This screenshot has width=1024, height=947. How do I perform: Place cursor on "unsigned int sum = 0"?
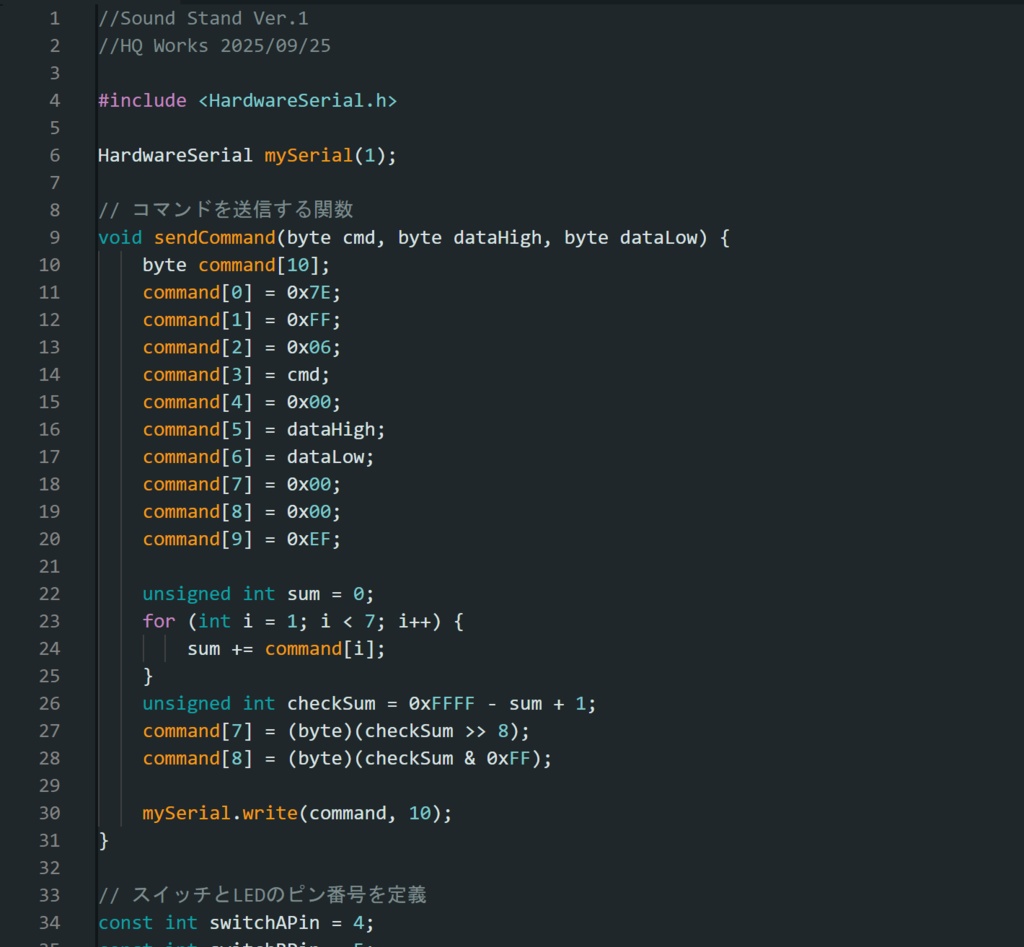(x=257, y=594)
